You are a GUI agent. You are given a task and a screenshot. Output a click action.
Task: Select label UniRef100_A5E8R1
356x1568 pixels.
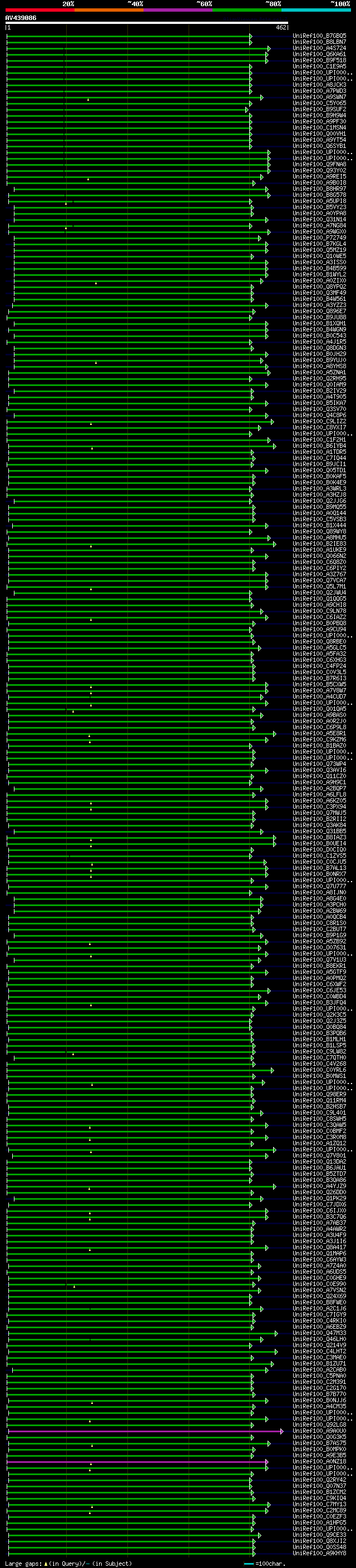click(x=319, y=734)
